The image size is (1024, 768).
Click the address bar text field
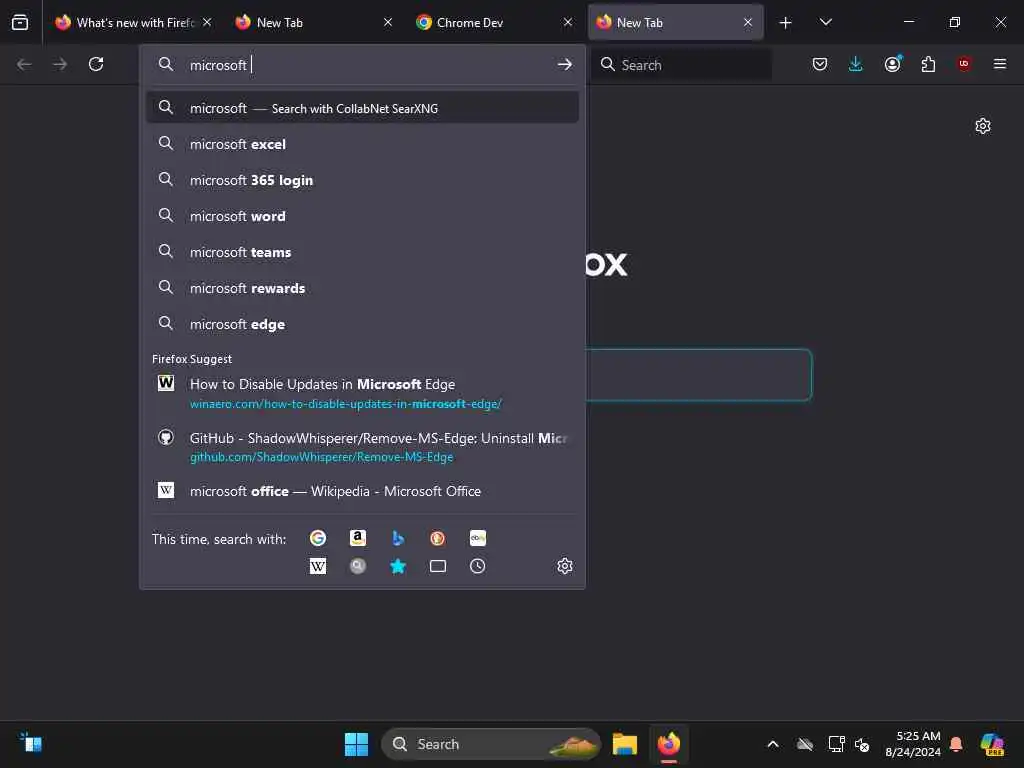pyautogui.click(x=369, y=65)
